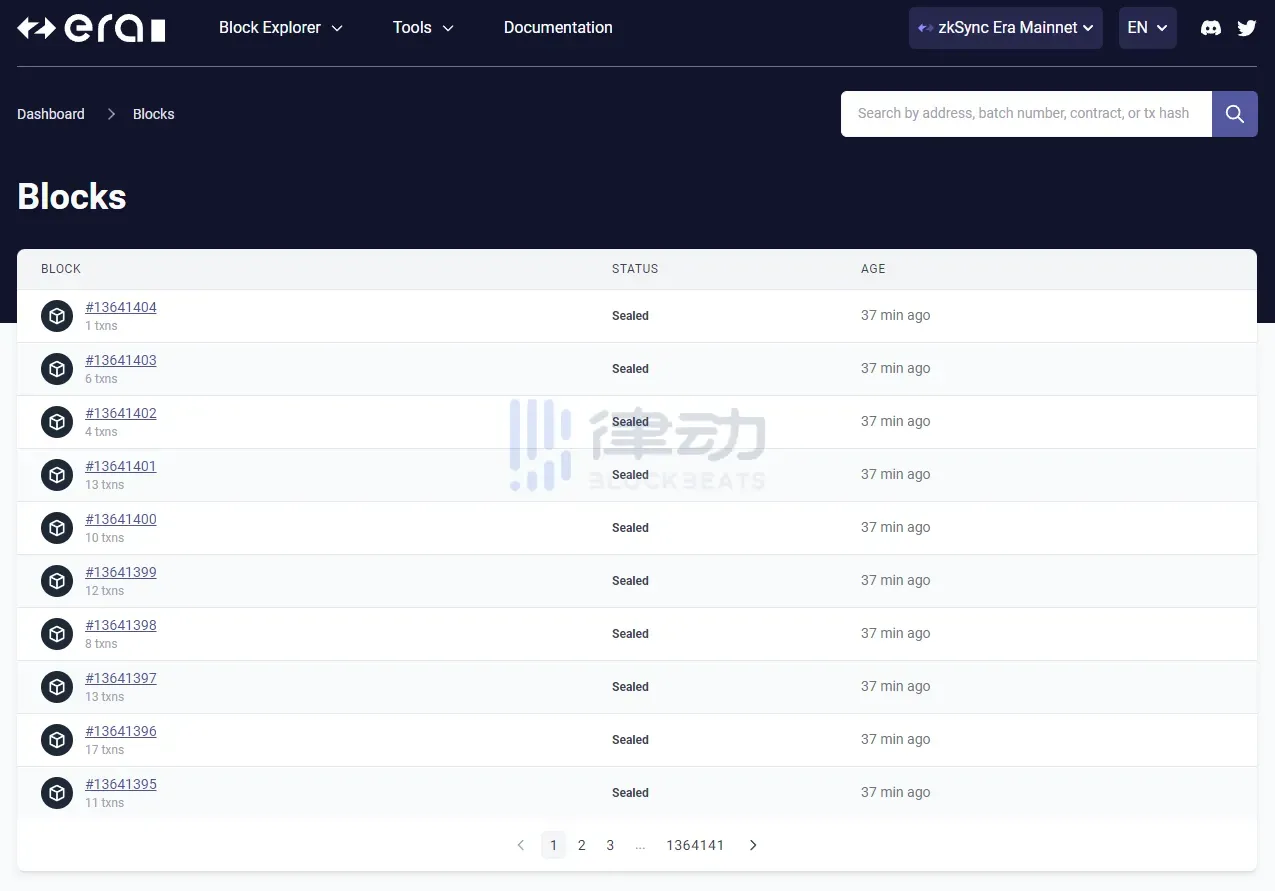This screenshot has width=1275, height=891.
Task: Open block #13641403 link
Action: click(121, 360)
